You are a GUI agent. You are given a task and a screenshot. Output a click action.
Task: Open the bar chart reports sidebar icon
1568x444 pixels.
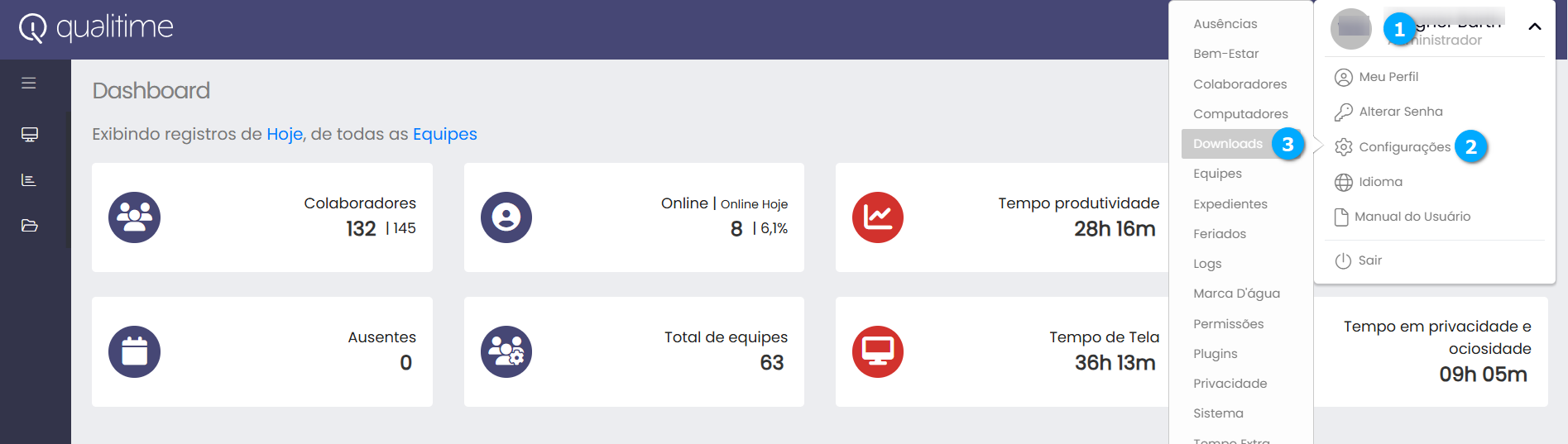(x=29, y=180)
